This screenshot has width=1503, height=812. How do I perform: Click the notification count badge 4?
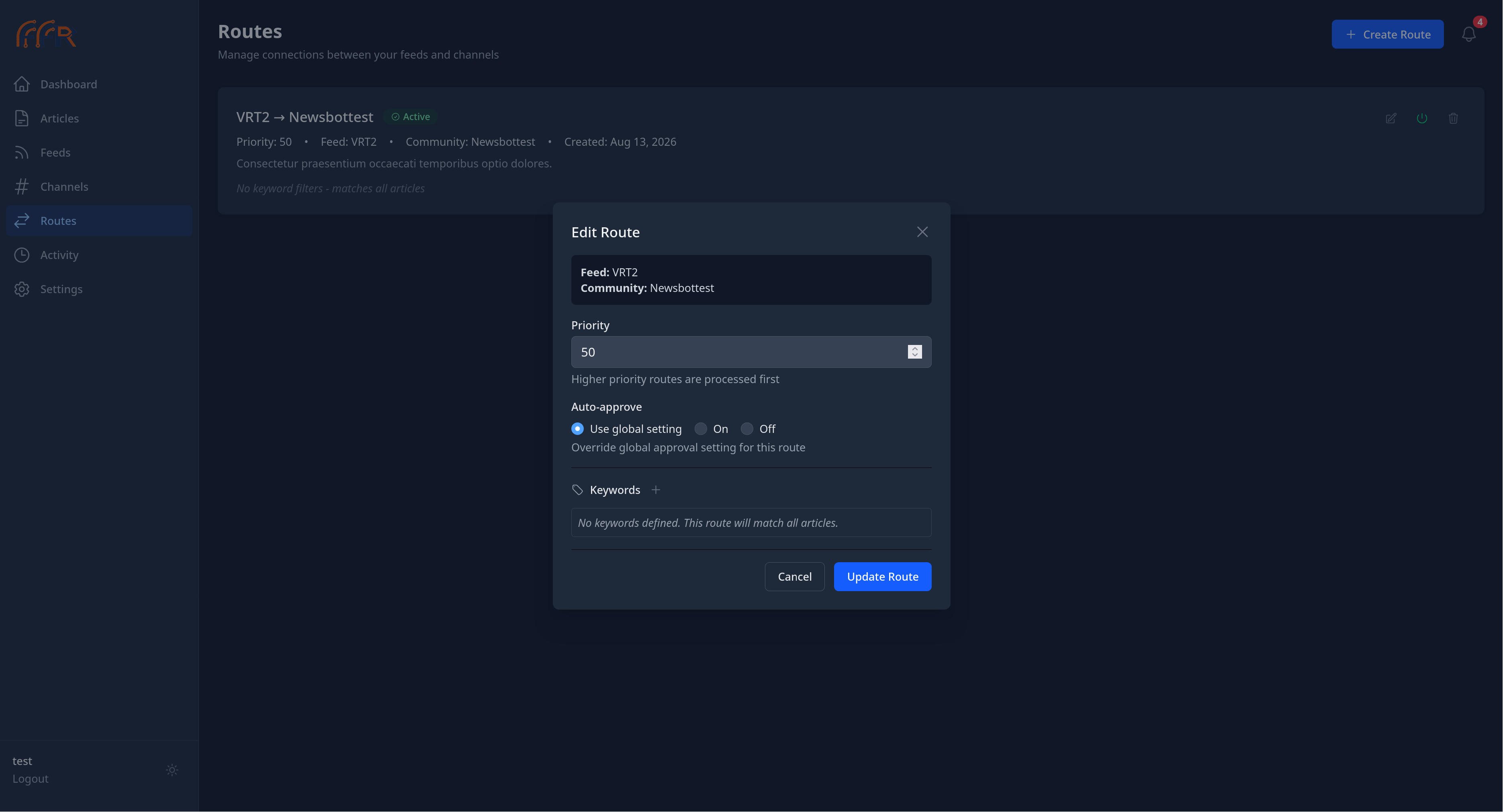coord(1480,22)
